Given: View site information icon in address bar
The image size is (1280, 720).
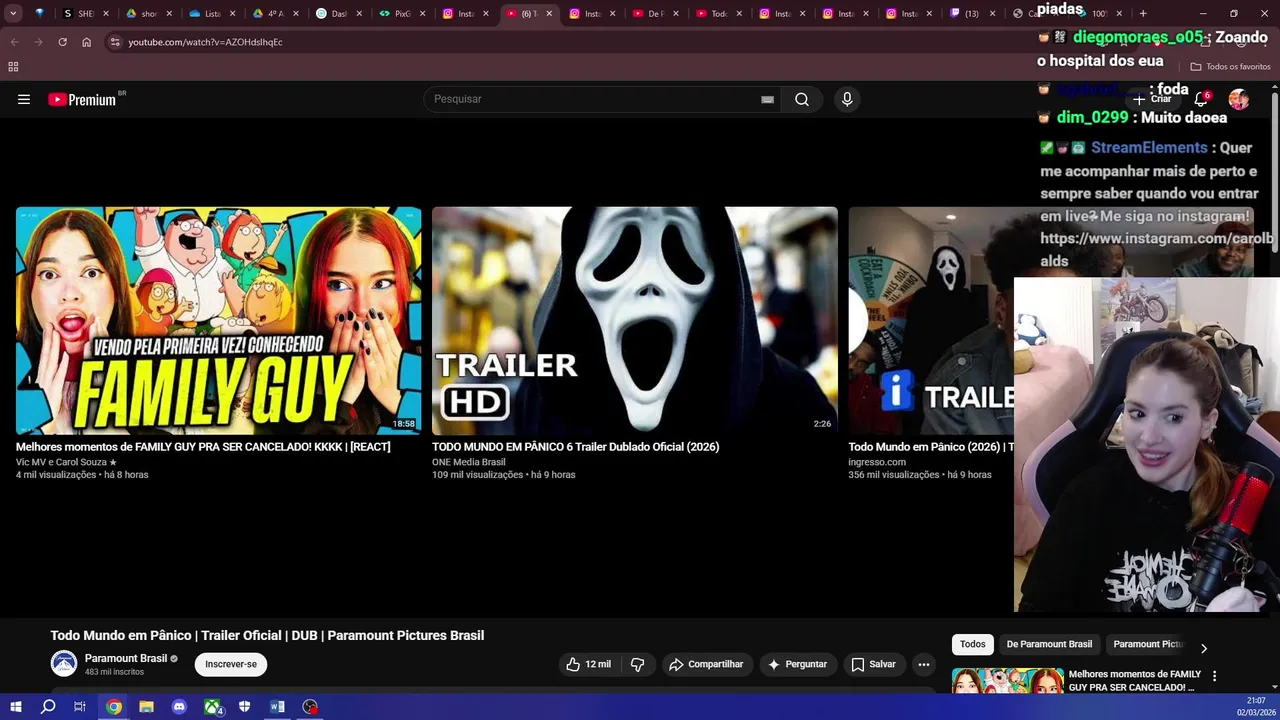Looking at the screenshot, I should (115, 42).
